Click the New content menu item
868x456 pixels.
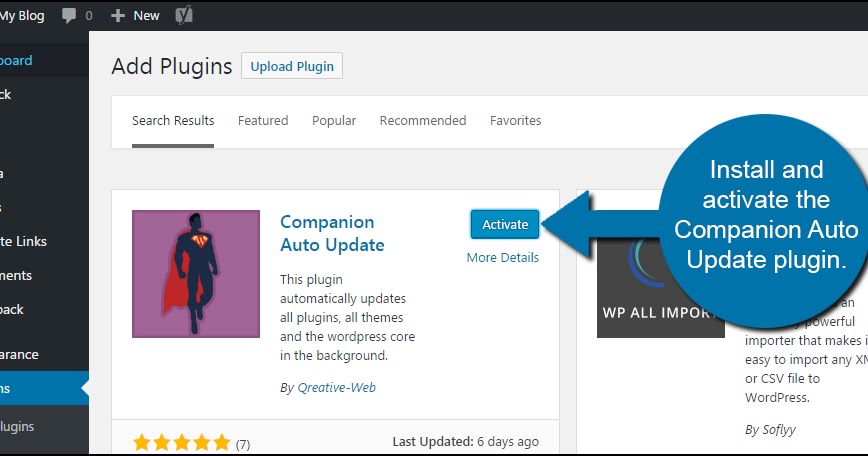click(x=146, y=15)
